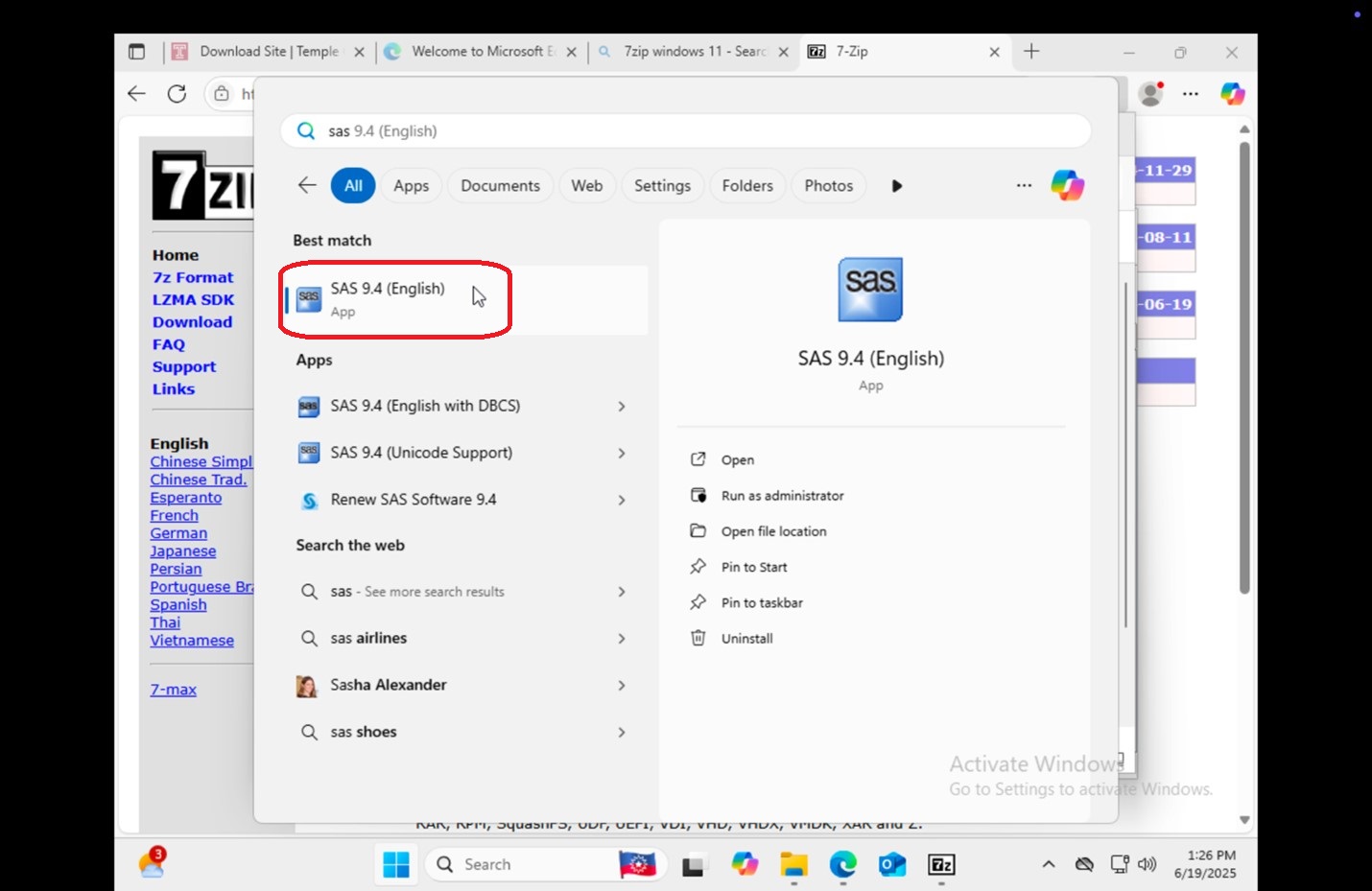Expand SAS 9.4 (Unicode Support) chevron
Image resolution: width=1372 pixels, height=891 pixels.
click(622, 453)
